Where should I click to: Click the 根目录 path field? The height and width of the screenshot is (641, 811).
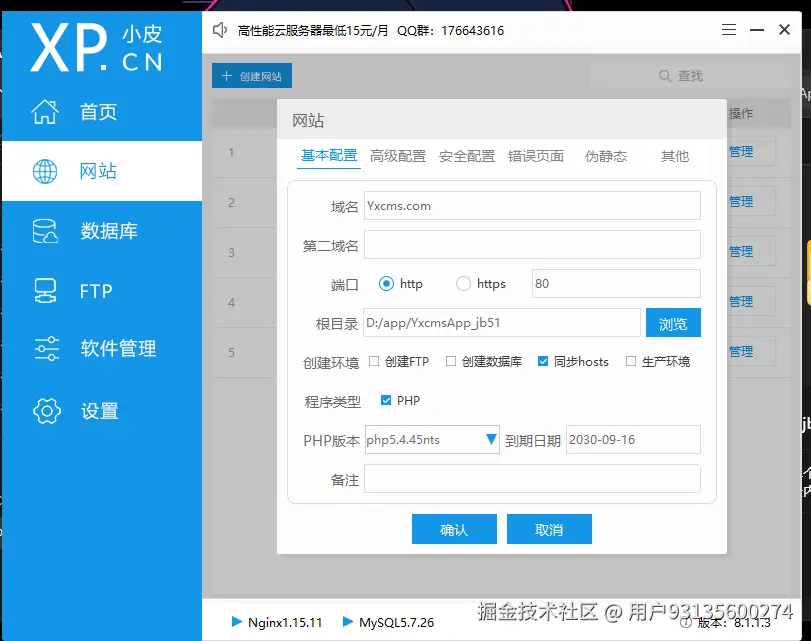coord(502,323)
